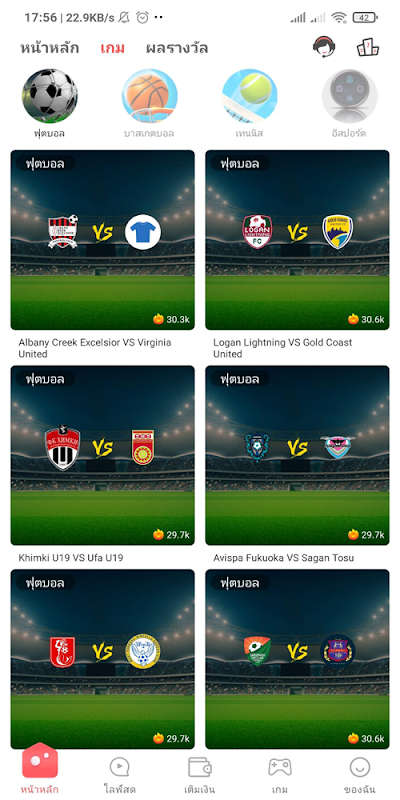Select the basketball category icon

149,96
